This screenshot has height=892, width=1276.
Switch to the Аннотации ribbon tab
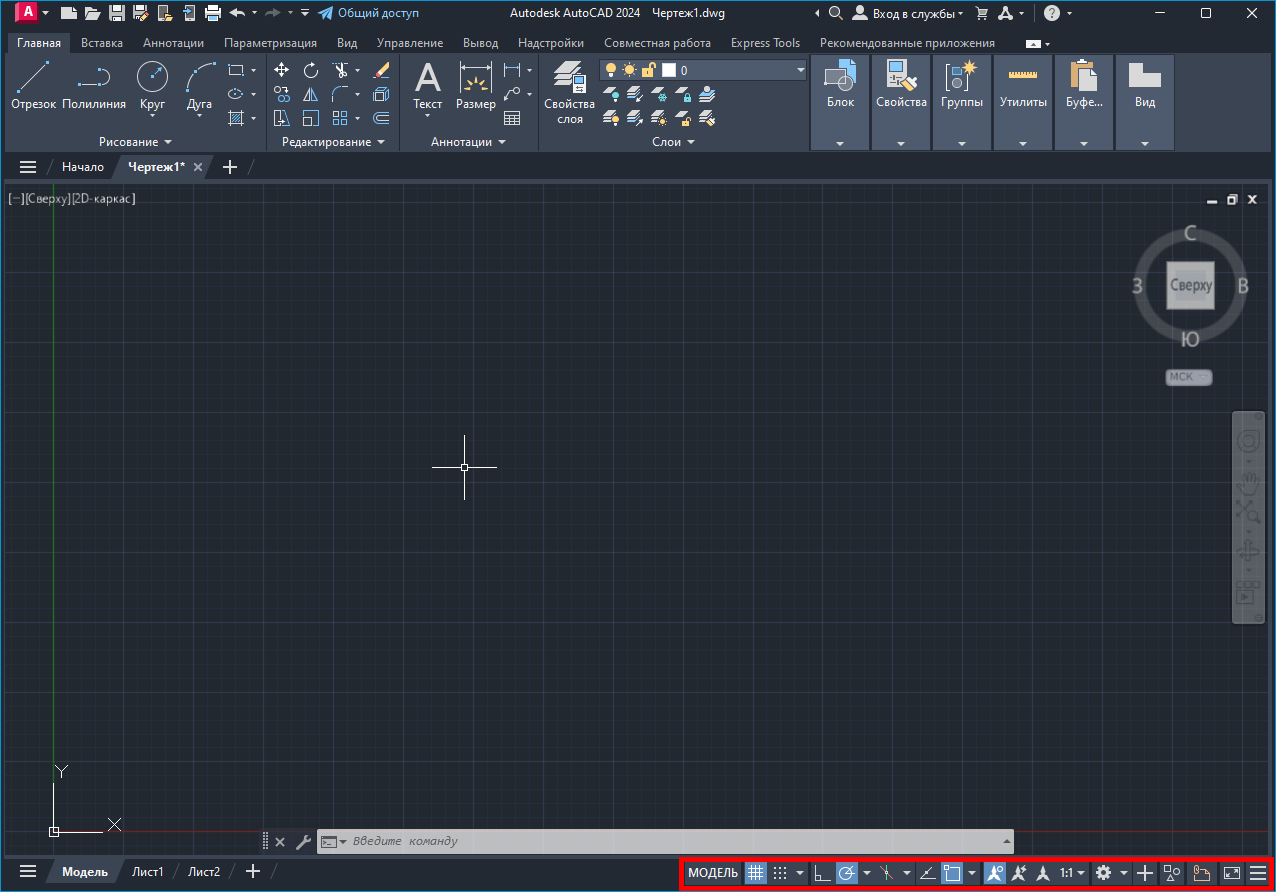click(173, 43)
